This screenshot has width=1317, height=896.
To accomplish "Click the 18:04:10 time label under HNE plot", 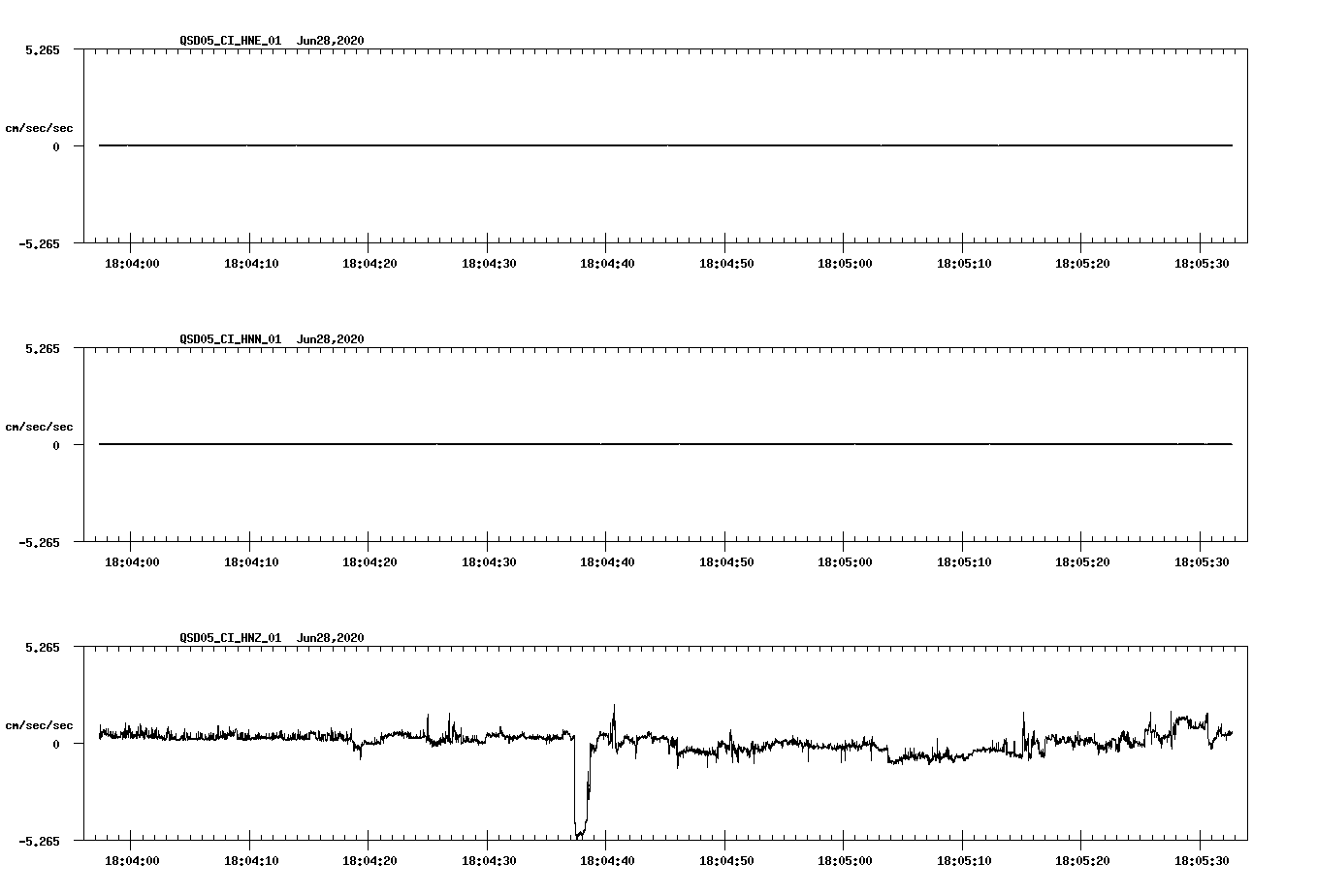I will point(250,264).
